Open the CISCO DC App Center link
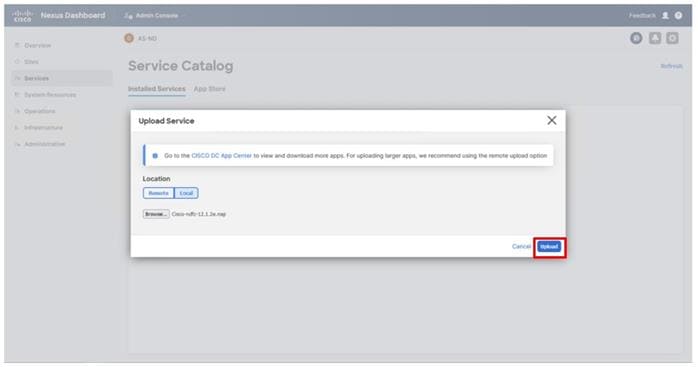Image resolution: width=698 pixels, height=367 pixels. pos(221,156)
